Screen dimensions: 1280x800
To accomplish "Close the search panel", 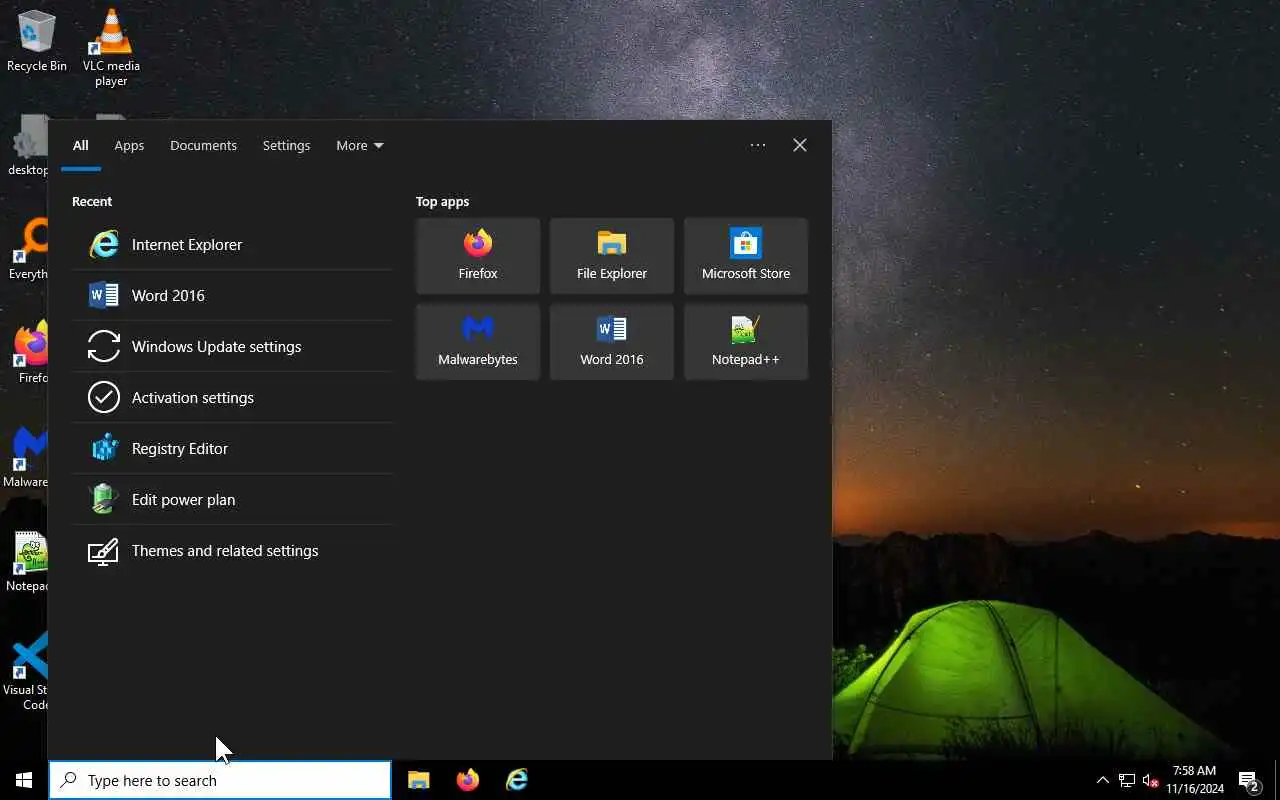I will click(x=800, y=145).
